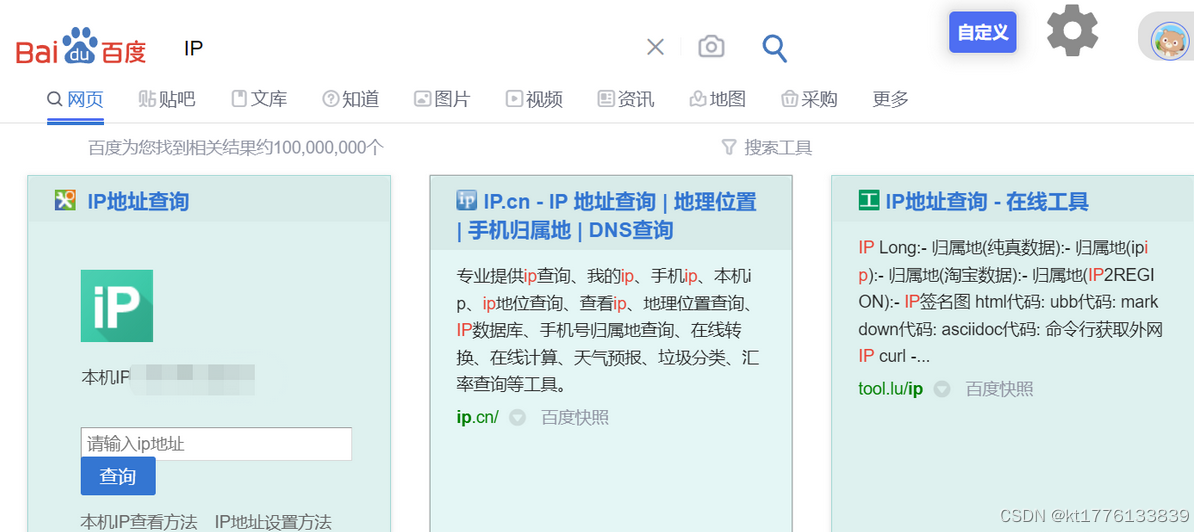Open IP.cn - IP 地址查询 result title
Viewport: 1204px width, 532px height.
click(x=606, y=216)
